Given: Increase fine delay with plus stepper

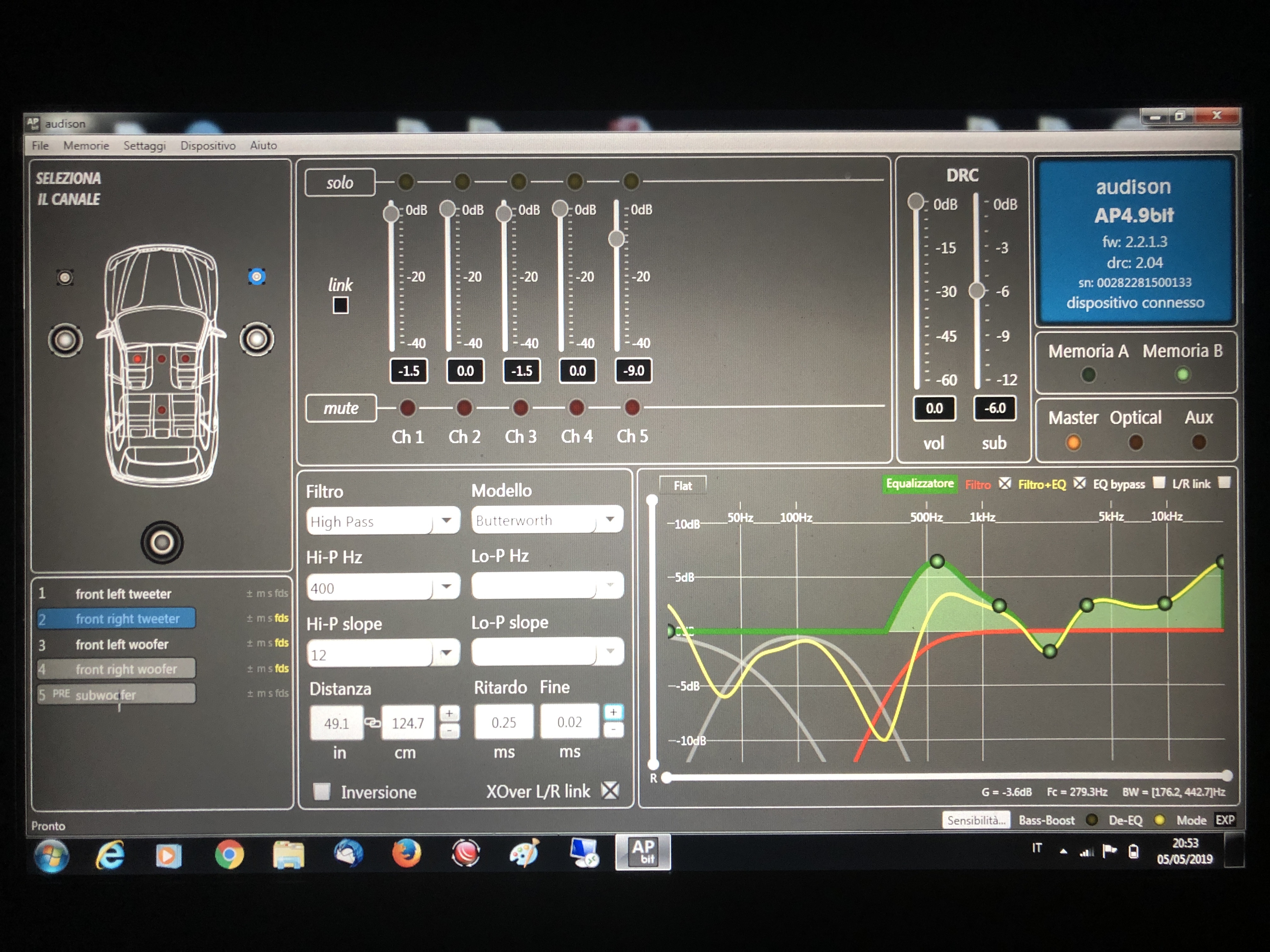Looking at the screenshot, I should 614,711.
